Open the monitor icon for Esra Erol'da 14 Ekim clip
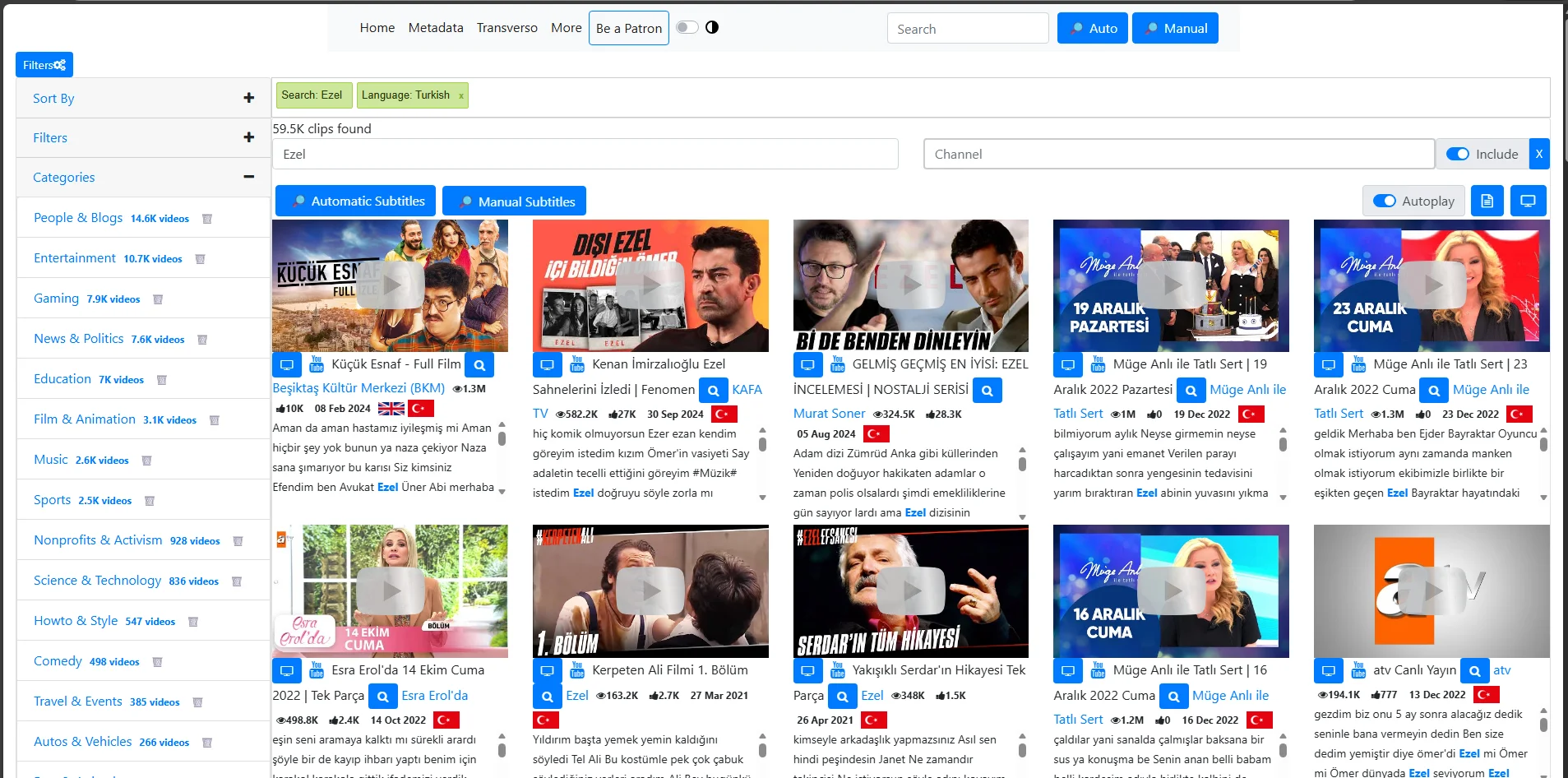 tap(287, 670)
